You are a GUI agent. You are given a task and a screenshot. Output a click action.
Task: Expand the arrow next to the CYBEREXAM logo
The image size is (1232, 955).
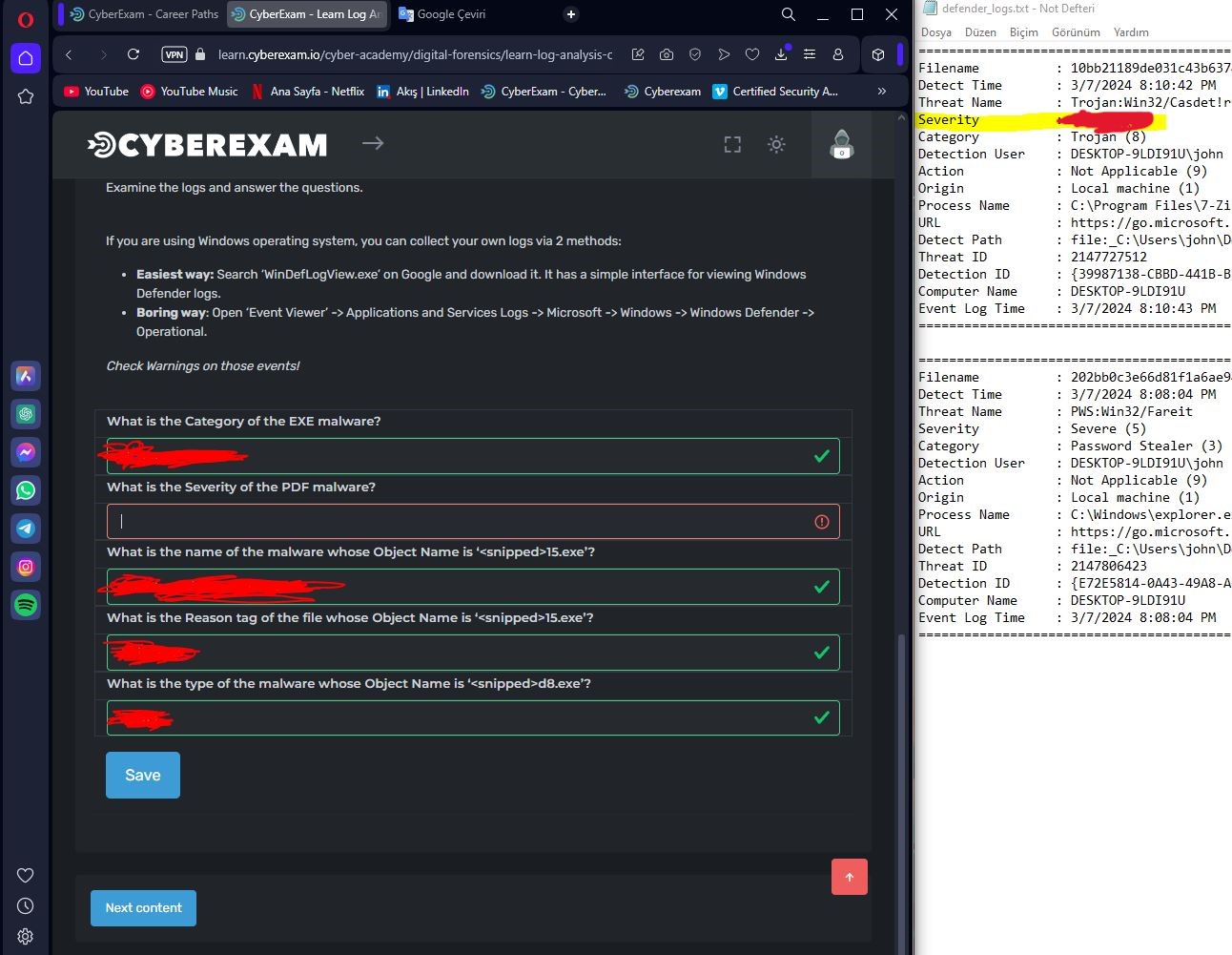coord(372,143)
